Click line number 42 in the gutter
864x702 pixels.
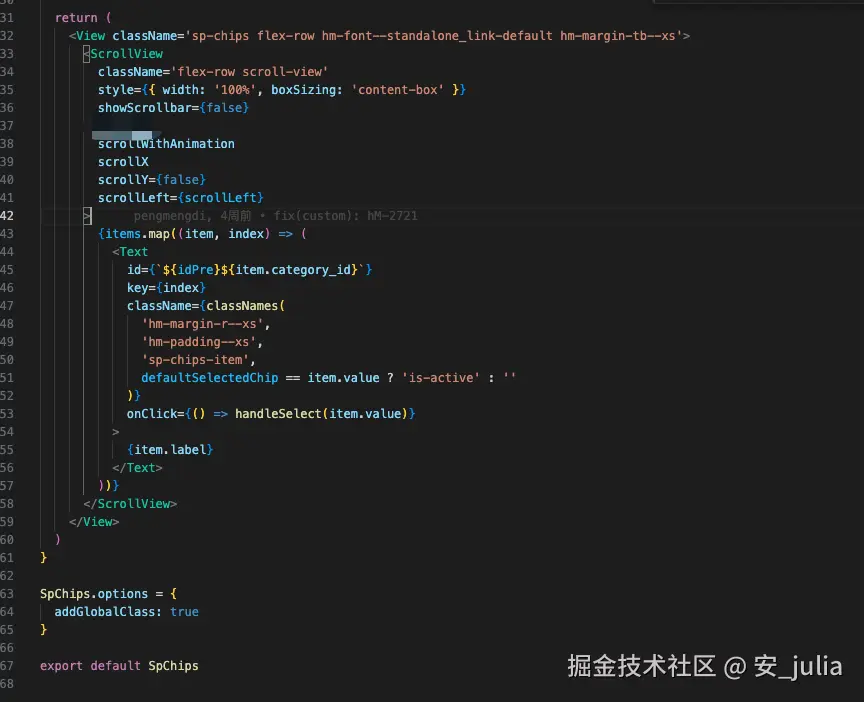(x=7, y=215)
